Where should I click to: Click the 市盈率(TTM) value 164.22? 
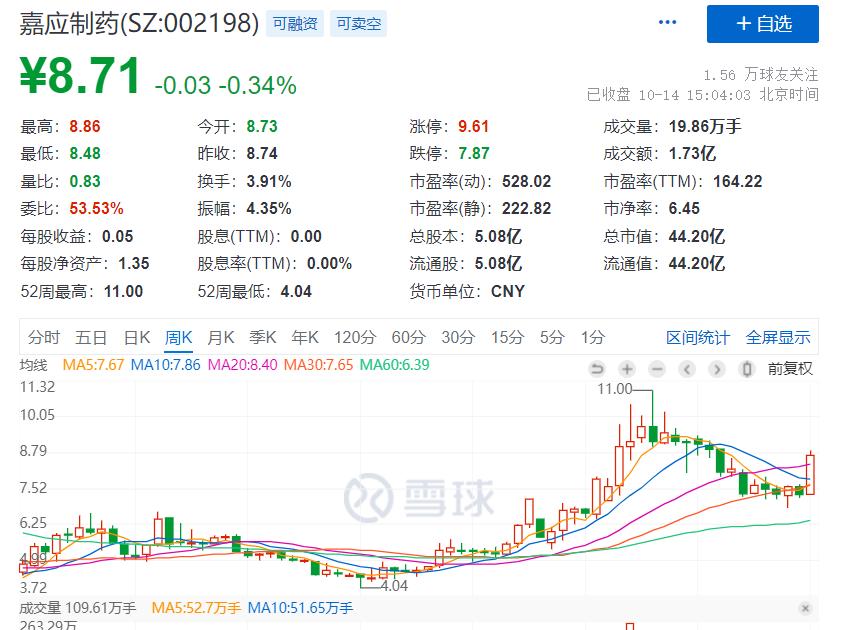click(738, 182)
